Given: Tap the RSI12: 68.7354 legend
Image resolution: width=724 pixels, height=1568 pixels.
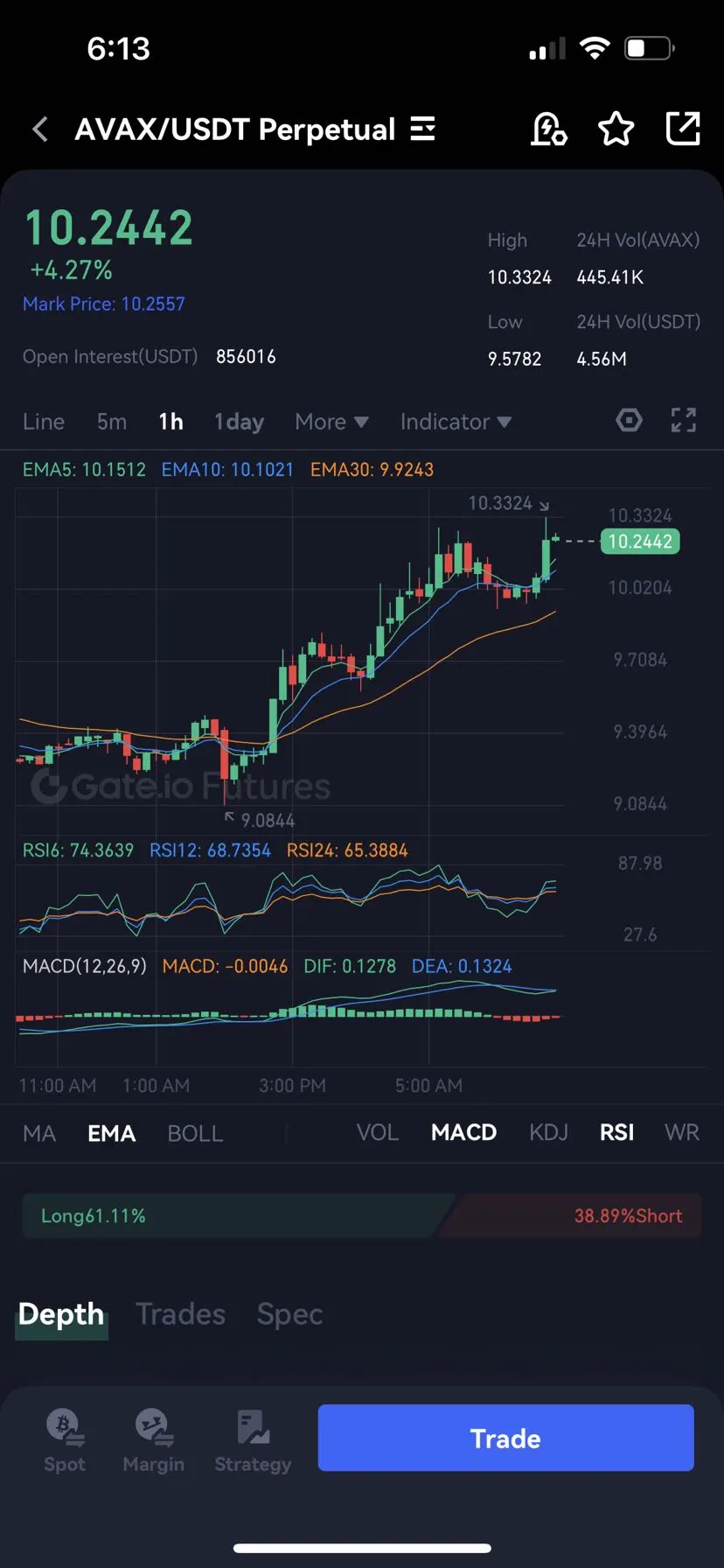Looking at the screenshot, I should (x=210, y=850).
